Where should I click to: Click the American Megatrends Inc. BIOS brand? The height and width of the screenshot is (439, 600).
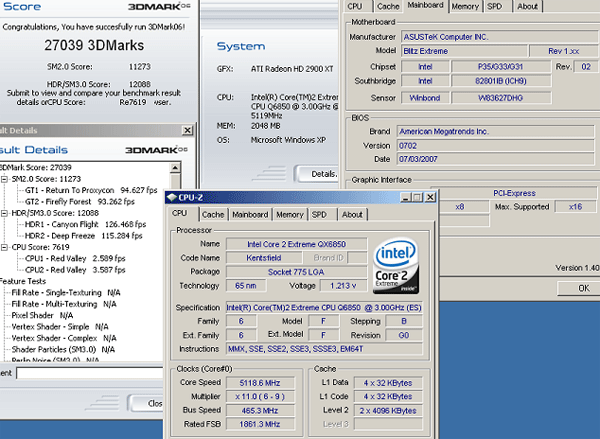point(496,132)
